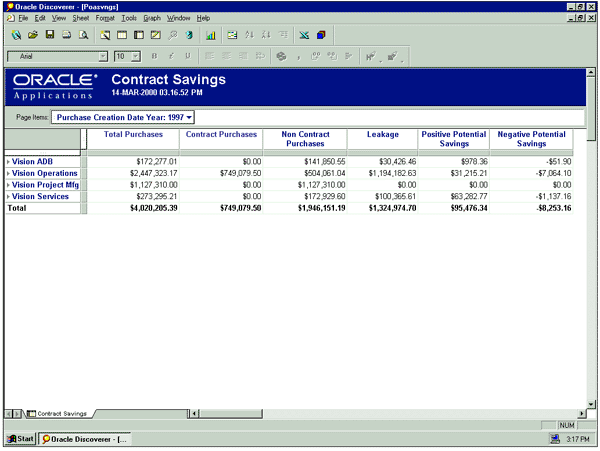Open the Sheet menu
The image size is (600, 451).
point(81,18)
